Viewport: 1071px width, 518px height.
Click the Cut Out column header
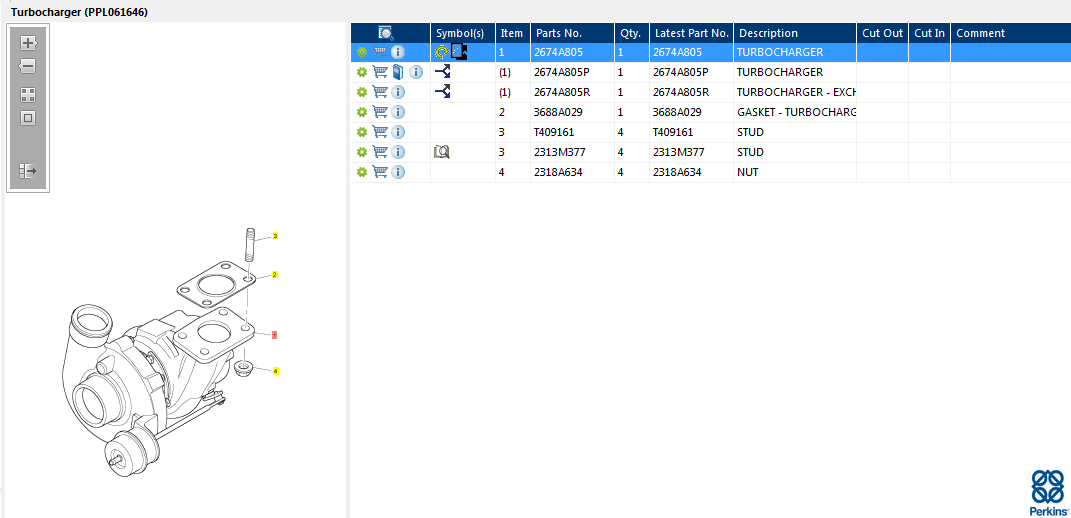882,33
